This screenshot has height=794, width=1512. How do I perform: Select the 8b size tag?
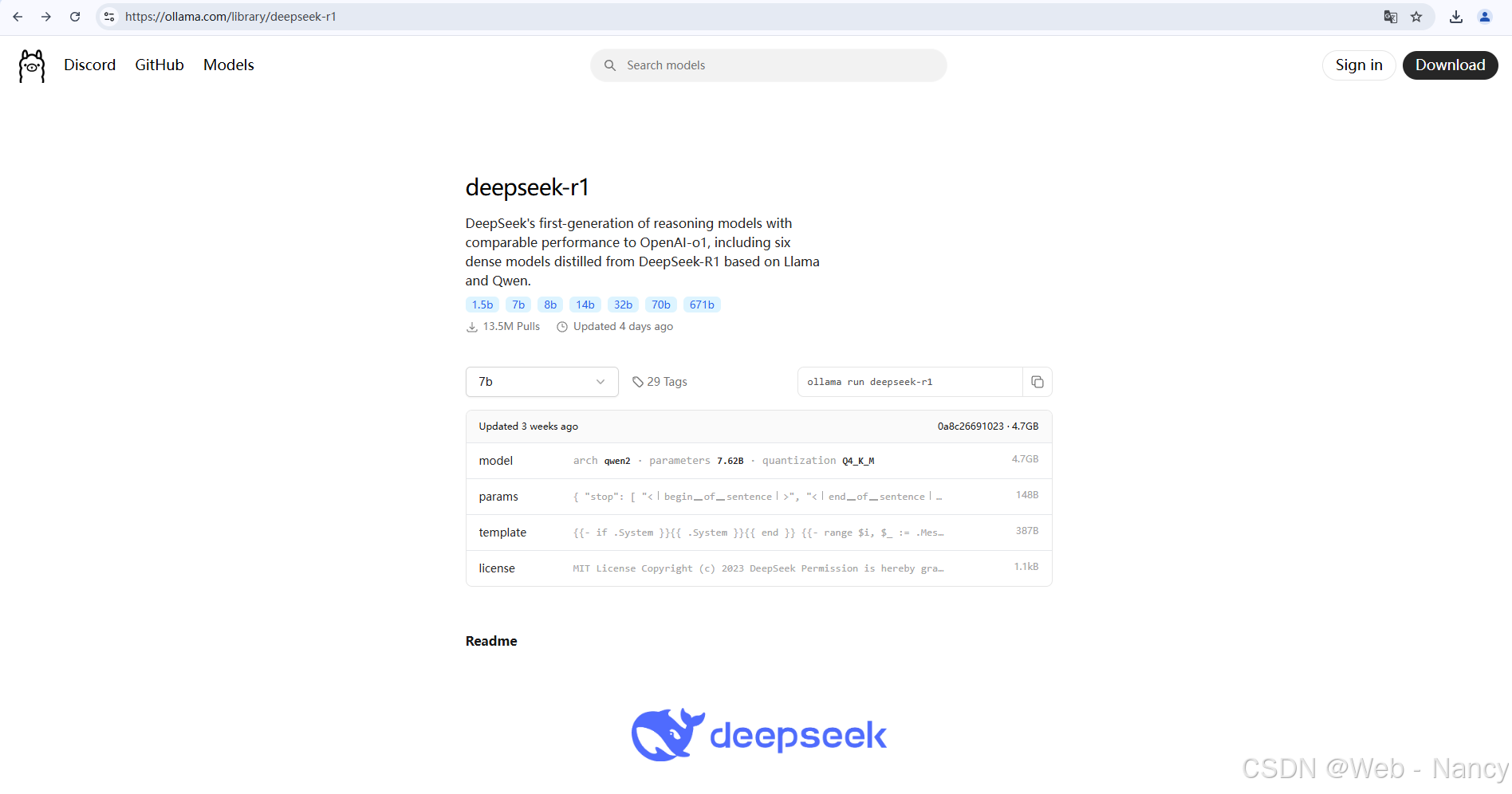pyautogui.click(x=550, y=305)
